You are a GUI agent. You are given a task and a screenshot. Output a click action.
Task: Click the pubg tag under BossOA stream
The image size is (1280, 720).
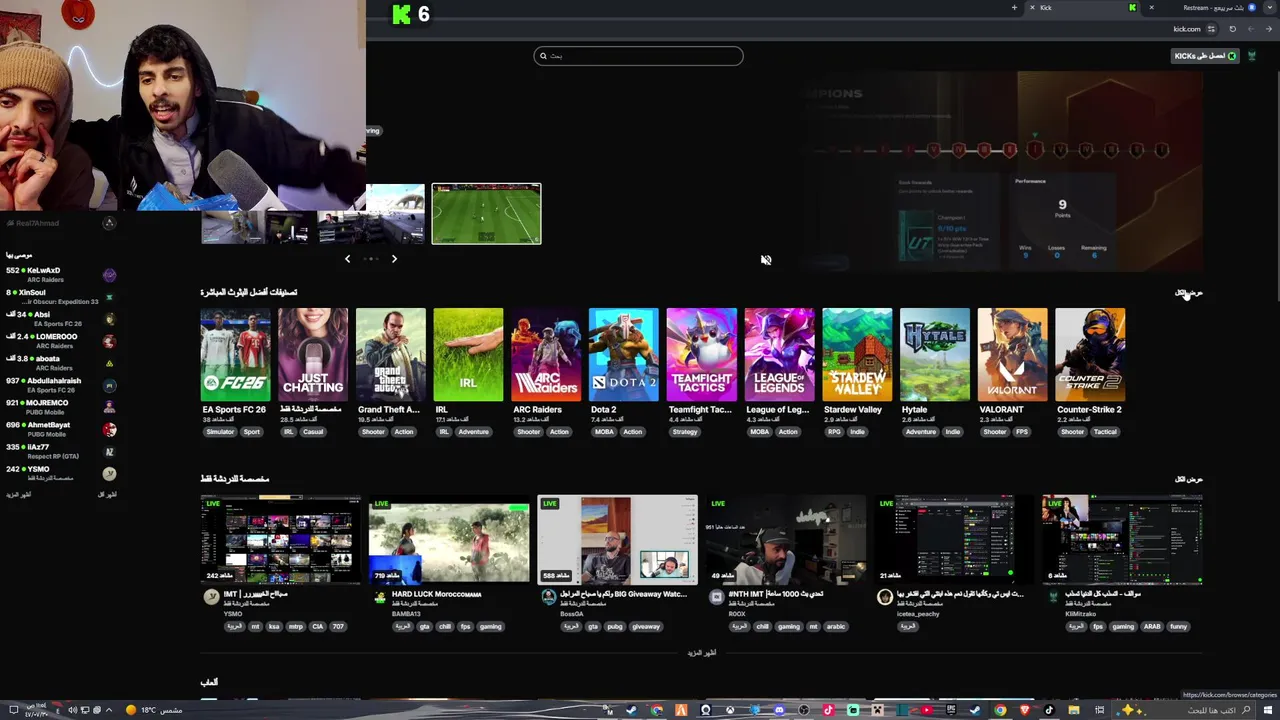(615, 627)
